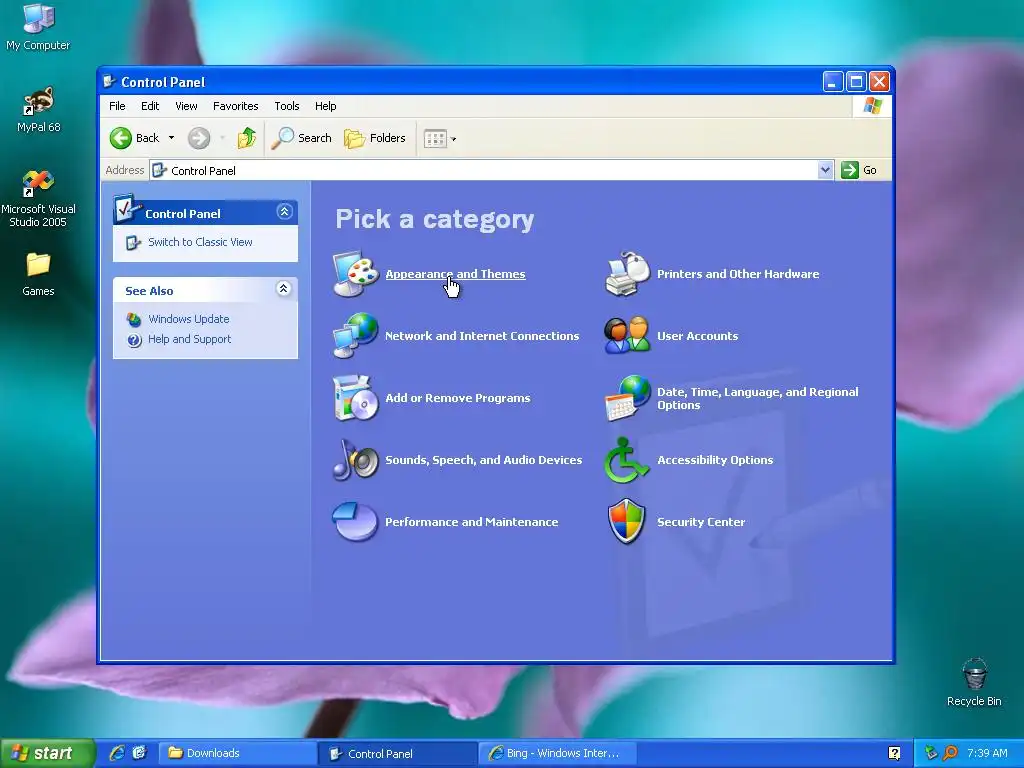Select the Recycle Bin desktop icon

[974, 682]
